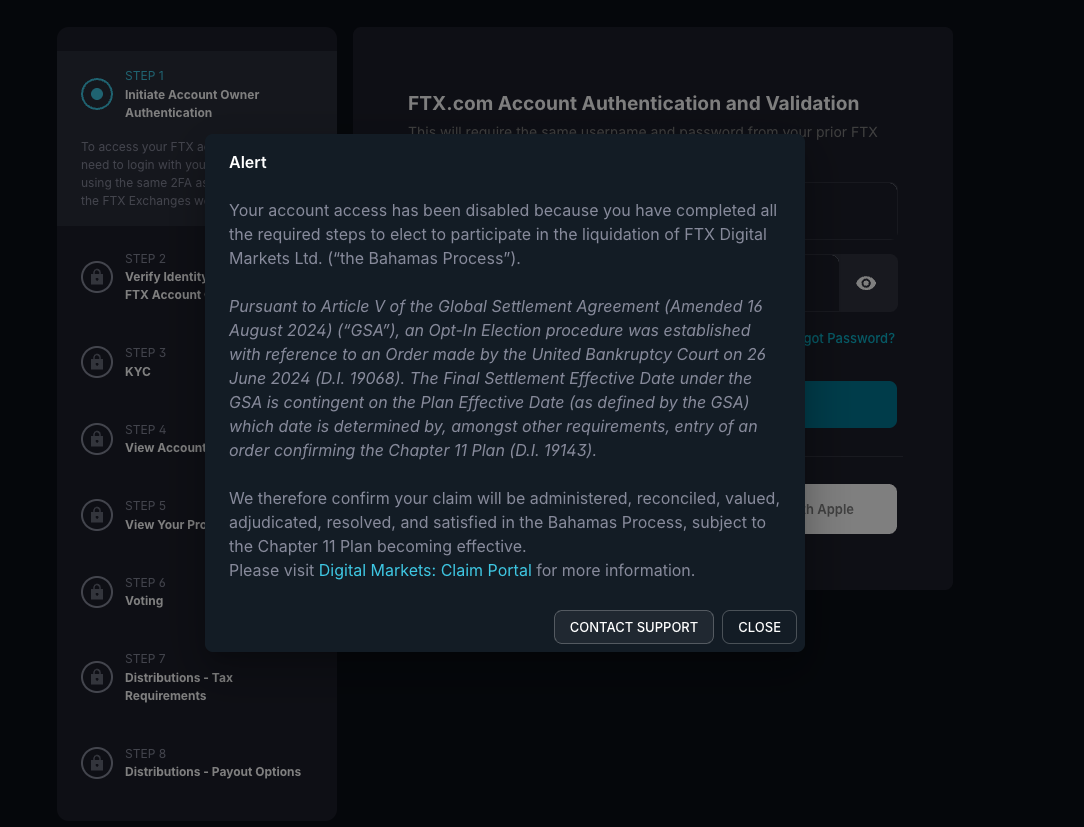The width and height of the screenshot is (1084, 827).
Task: Click the STEP 8 label
Action: click(145, 754)
